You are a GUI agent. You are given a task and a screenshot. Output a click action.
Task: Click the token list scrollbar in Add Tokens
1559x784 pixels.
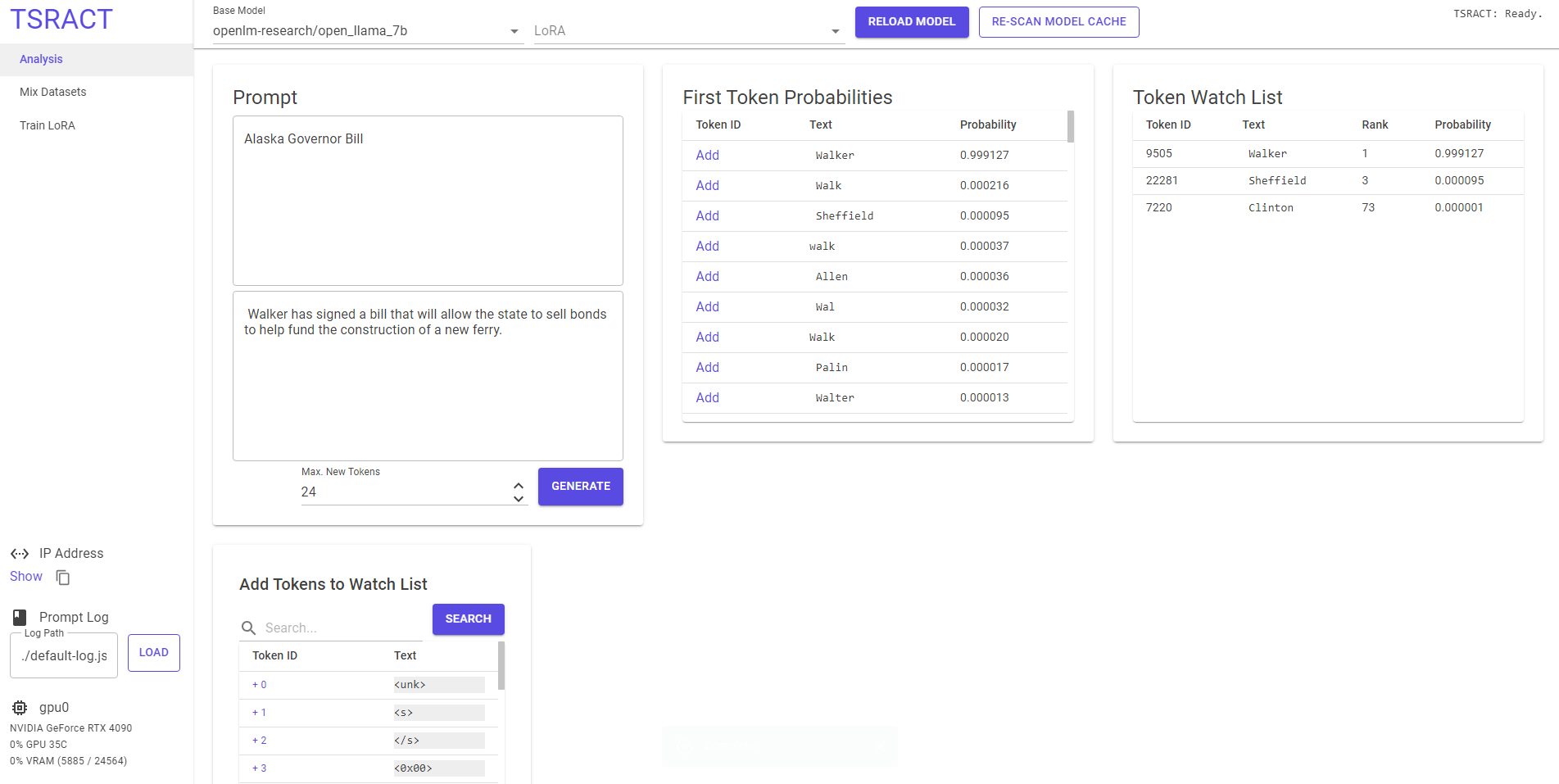click(501, 665)
